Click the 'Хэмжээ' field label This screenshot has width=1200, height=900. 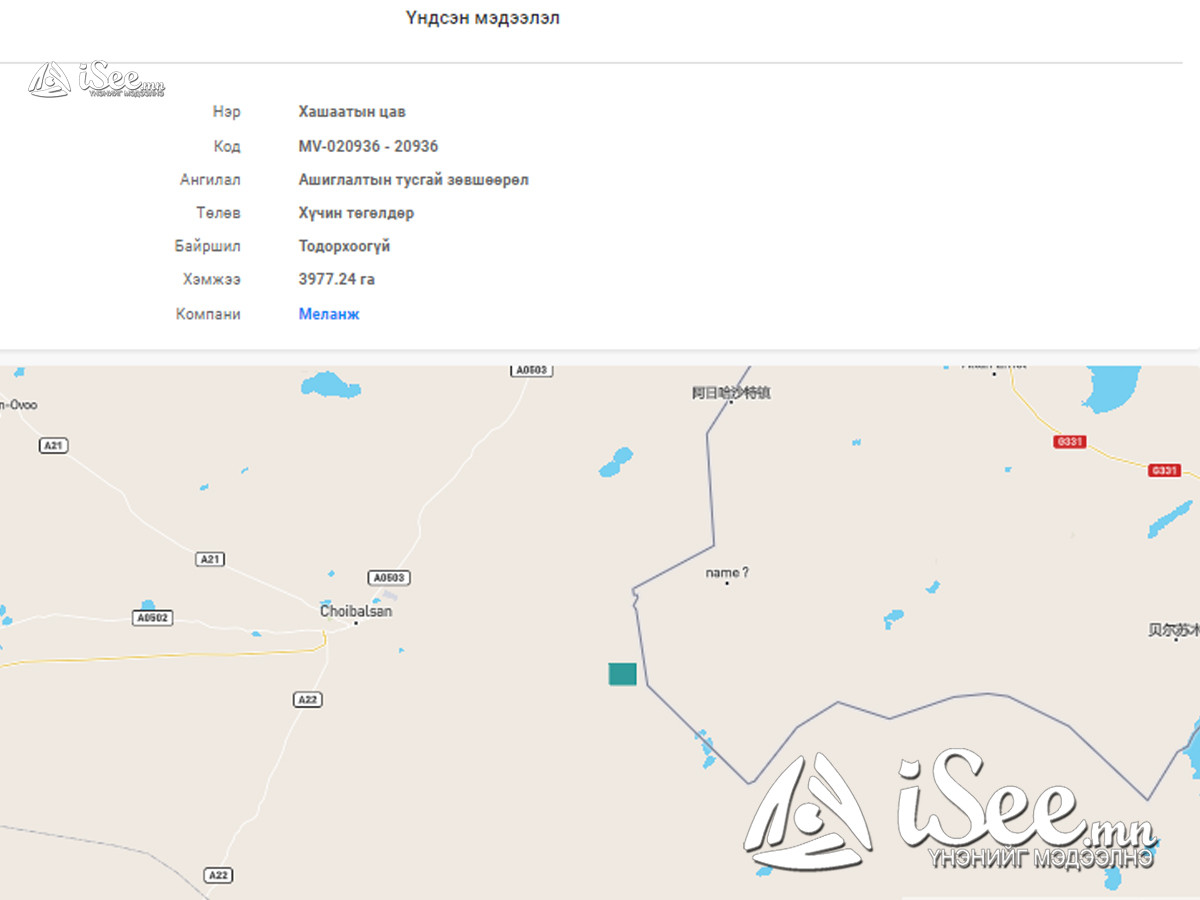coord(211,279)
